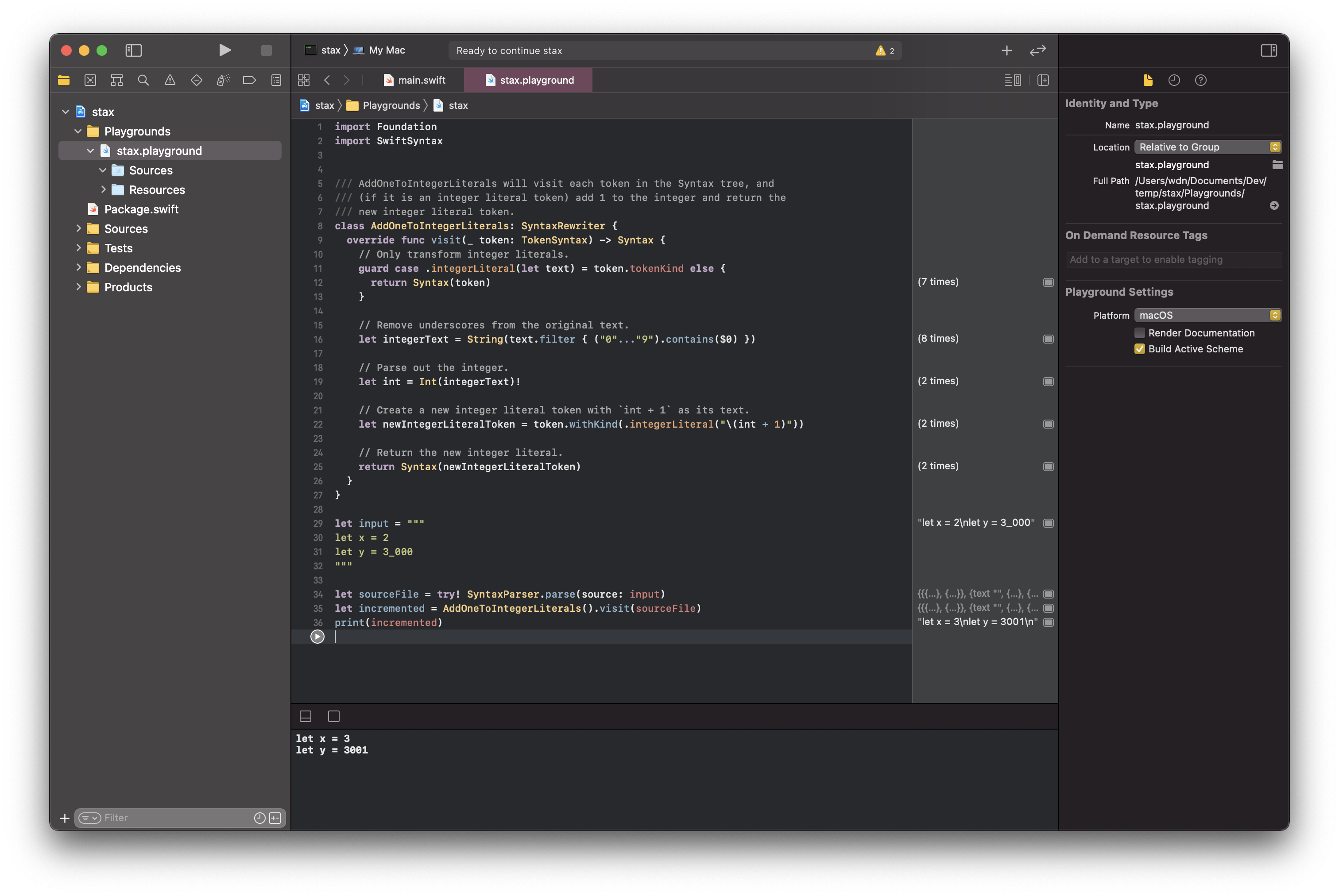Switch to the main.swift tab
Image resolution: width=1339 pixels, height=896 pixels.
coord(415,80)
